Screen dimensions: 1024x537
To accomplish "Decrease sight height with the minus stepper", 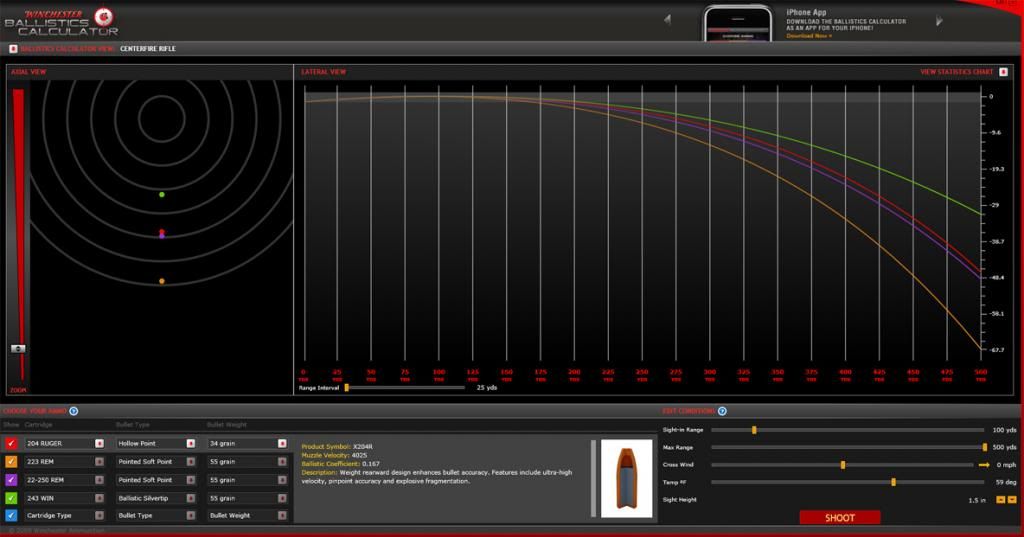I will coord(999,499).
